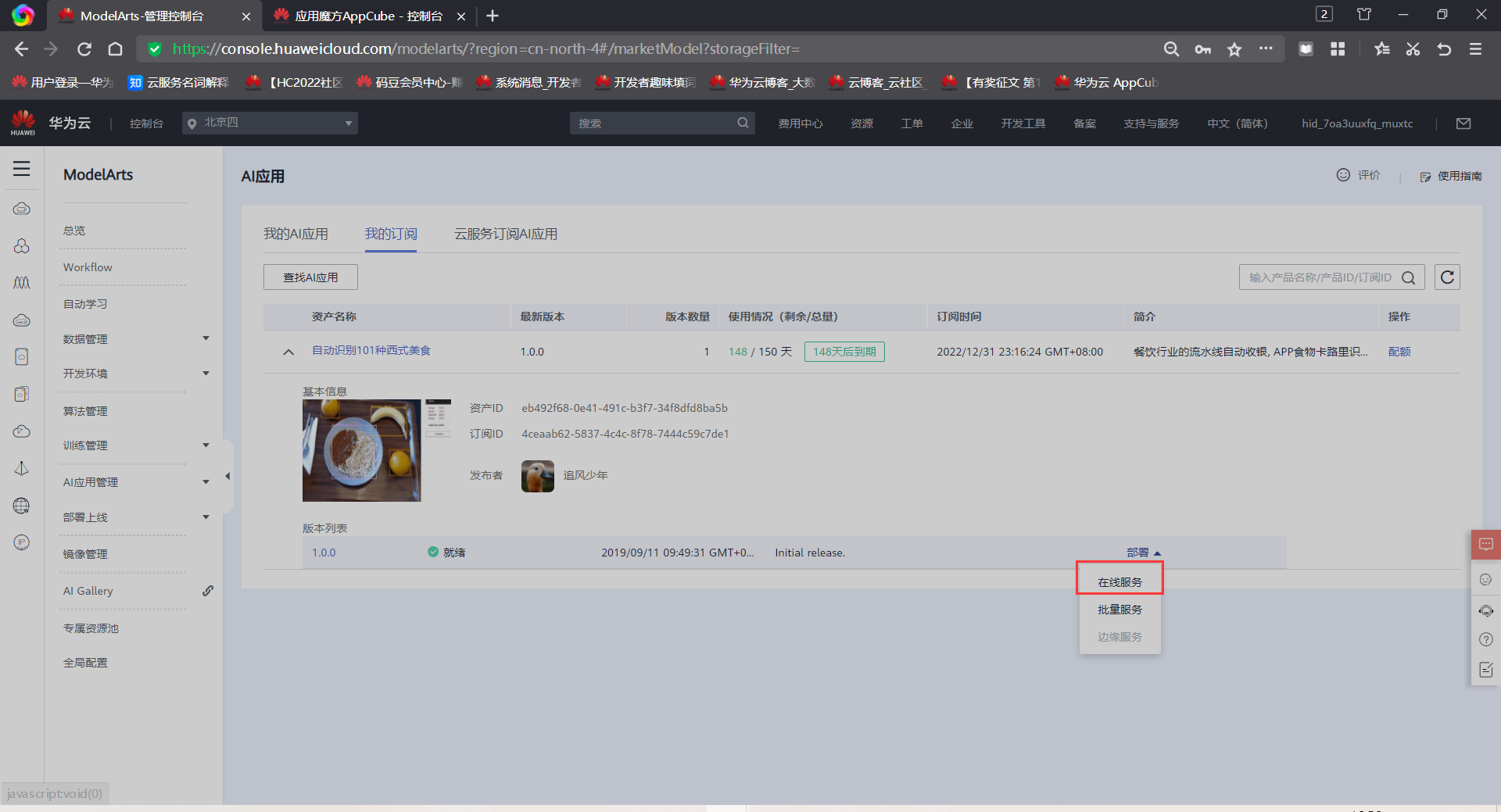Go to the browser home page
The height and width of the screenshot is (812, 1501).
point(116,49)
